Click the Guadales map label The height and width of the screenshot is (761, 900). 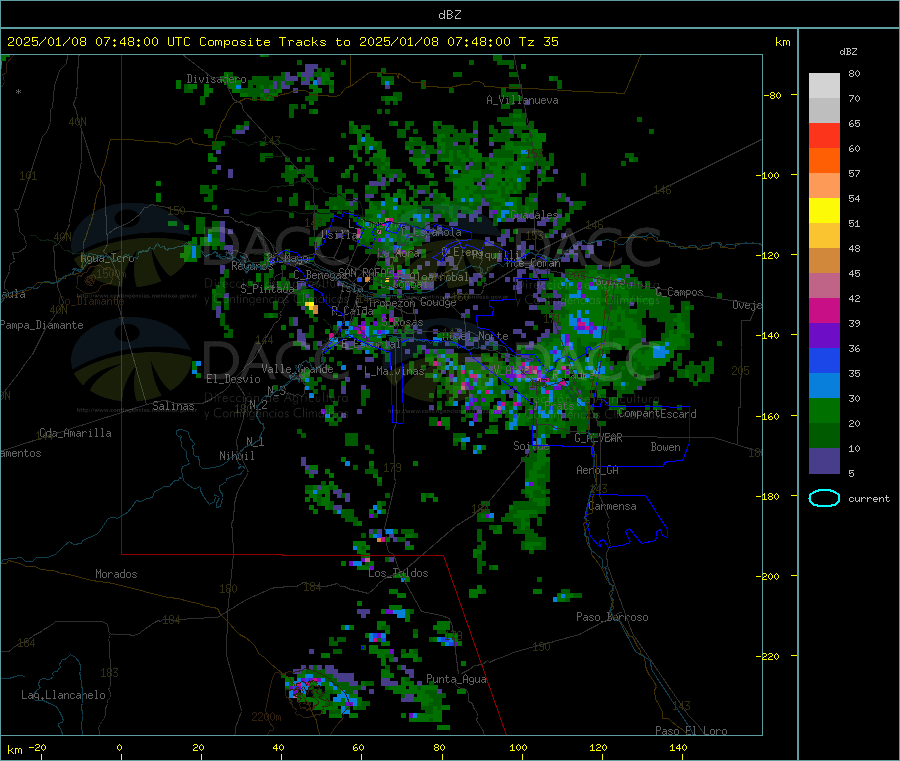(x=534, y=215)
